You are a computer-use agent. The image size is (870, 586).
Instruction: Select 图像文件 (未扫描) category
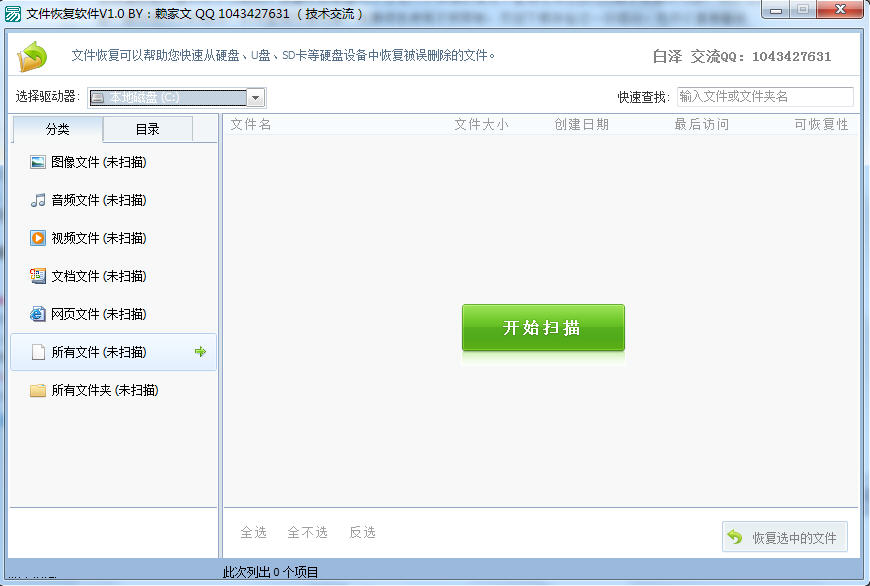tap(113, 162)
